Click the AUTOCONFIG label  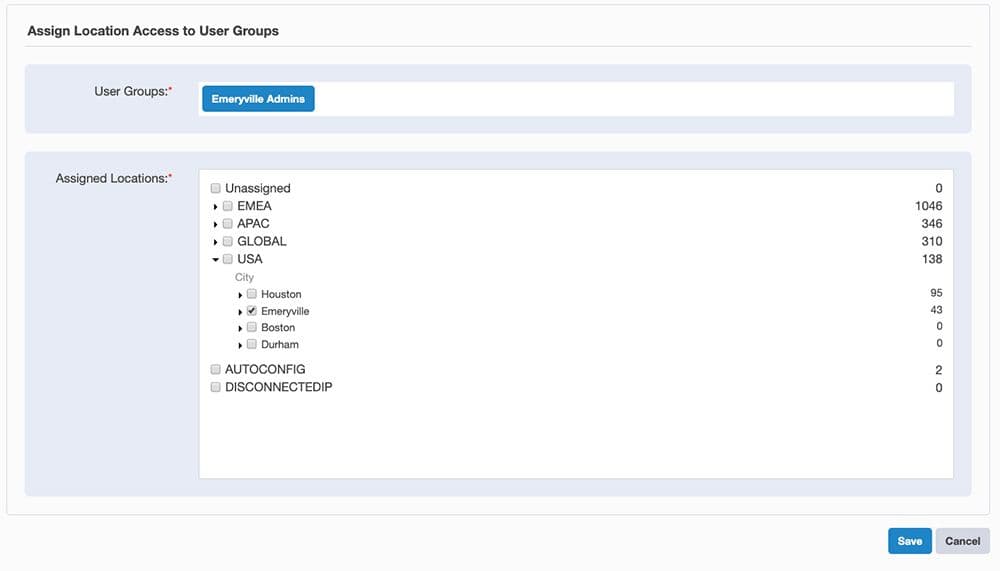[265, 369]
